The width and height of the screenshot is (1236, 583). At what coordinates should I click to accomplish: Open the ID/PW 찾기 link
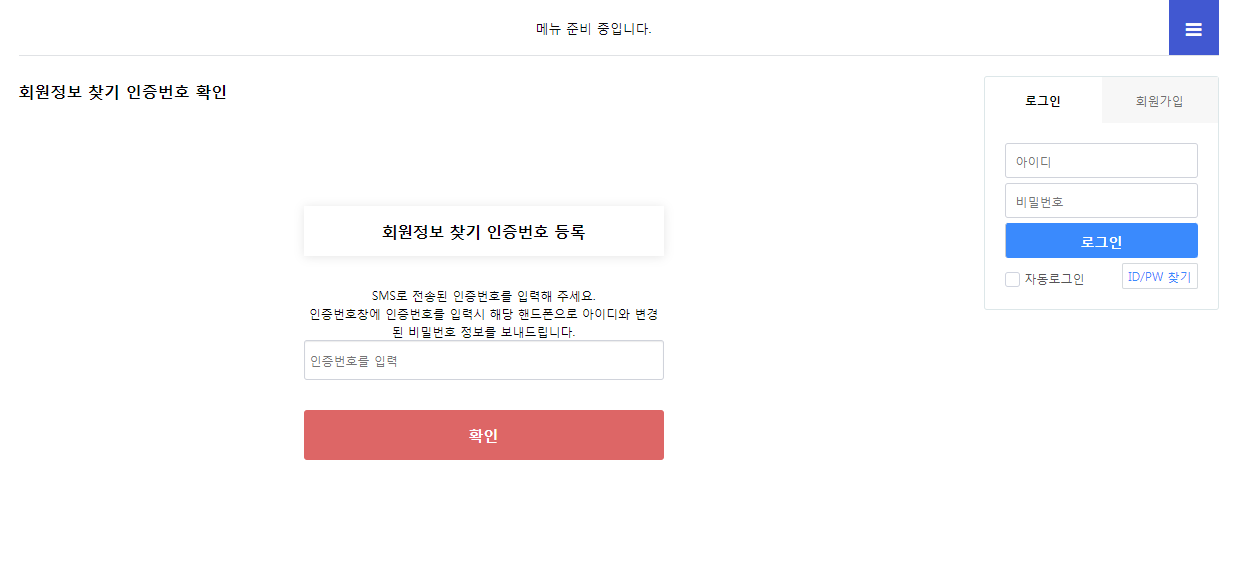(x=1159, y=277)
